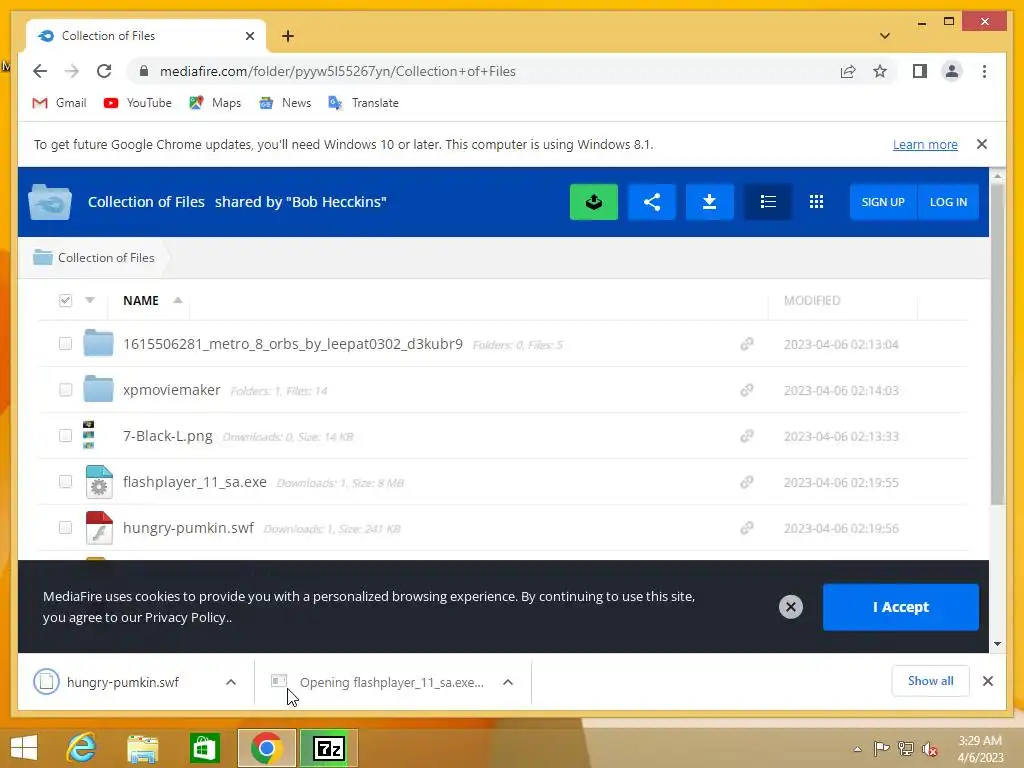Copy link icon for 7-Black-L.png
This screenshot has width=1024, height=768.
[746, 436]
